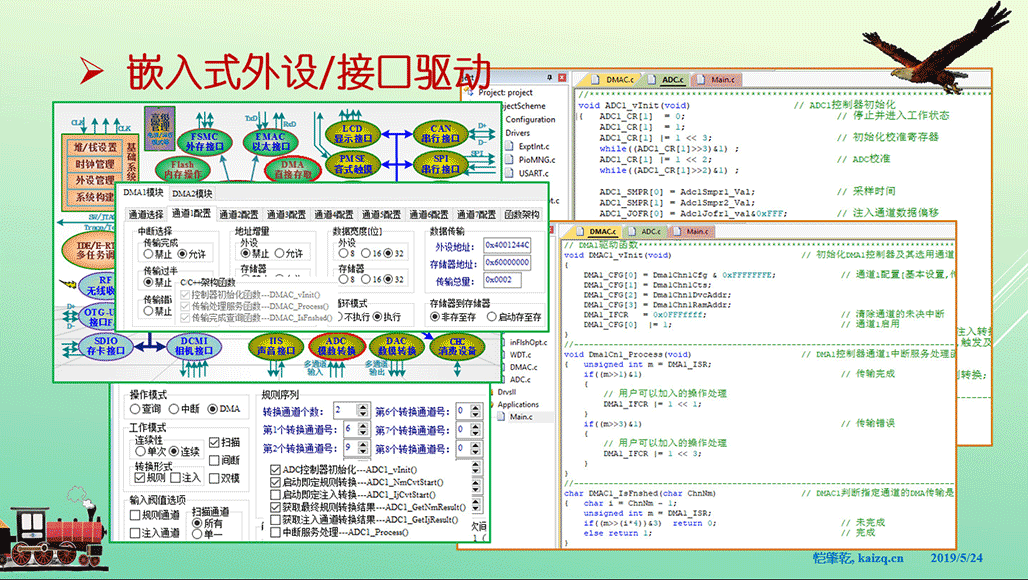Open the 通道选择 tab
The width and height of the screenshot is (1028, 580).
pyautogui.click(x=146, y=214)
